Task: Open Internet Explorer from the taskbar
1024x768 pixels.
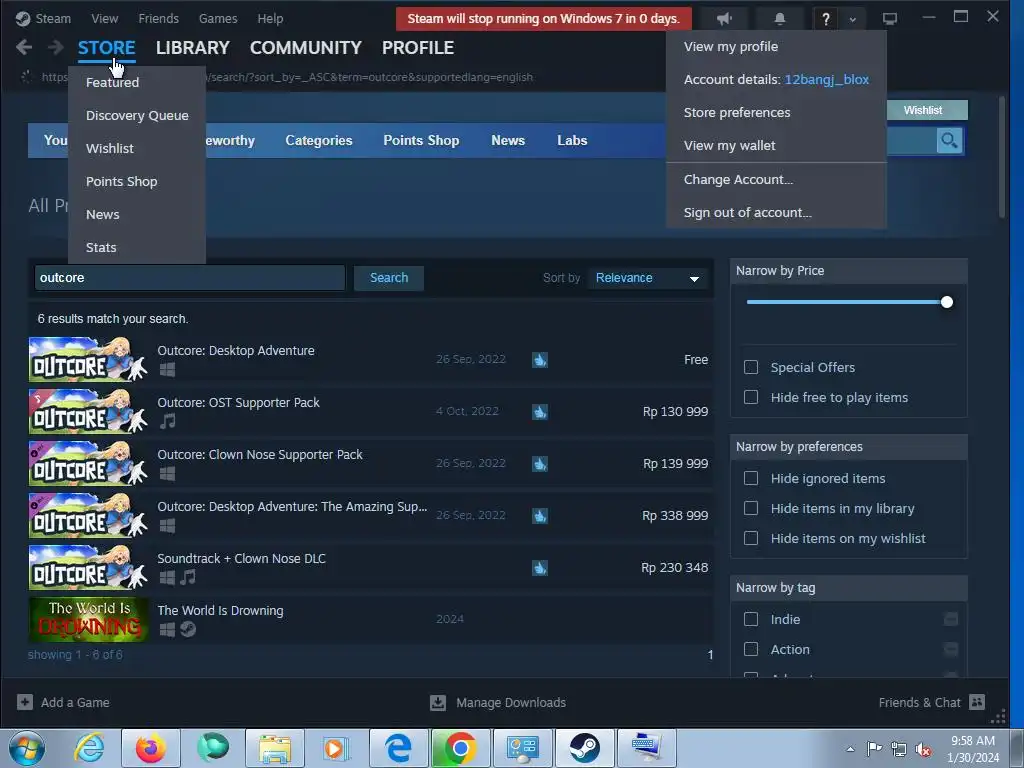Action: pyautogui.click(x=89, y=748)
